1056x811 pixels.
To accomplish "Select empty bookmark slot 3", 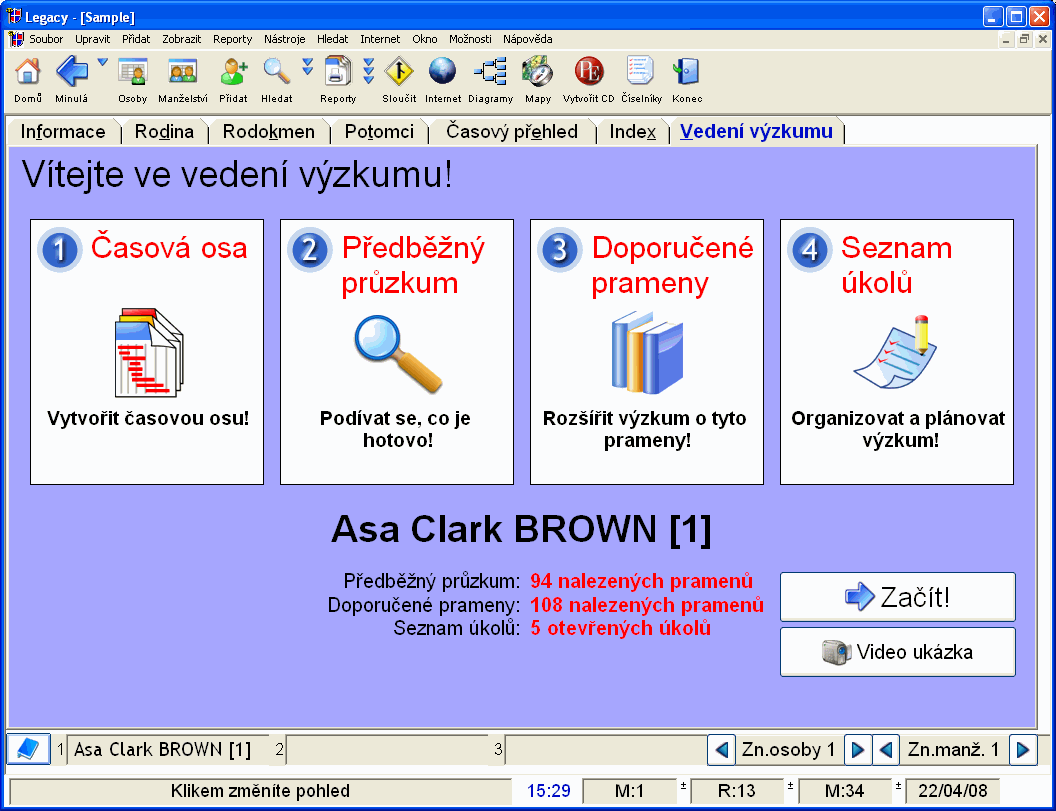I will pyautogui.click(x=605, y=750).
